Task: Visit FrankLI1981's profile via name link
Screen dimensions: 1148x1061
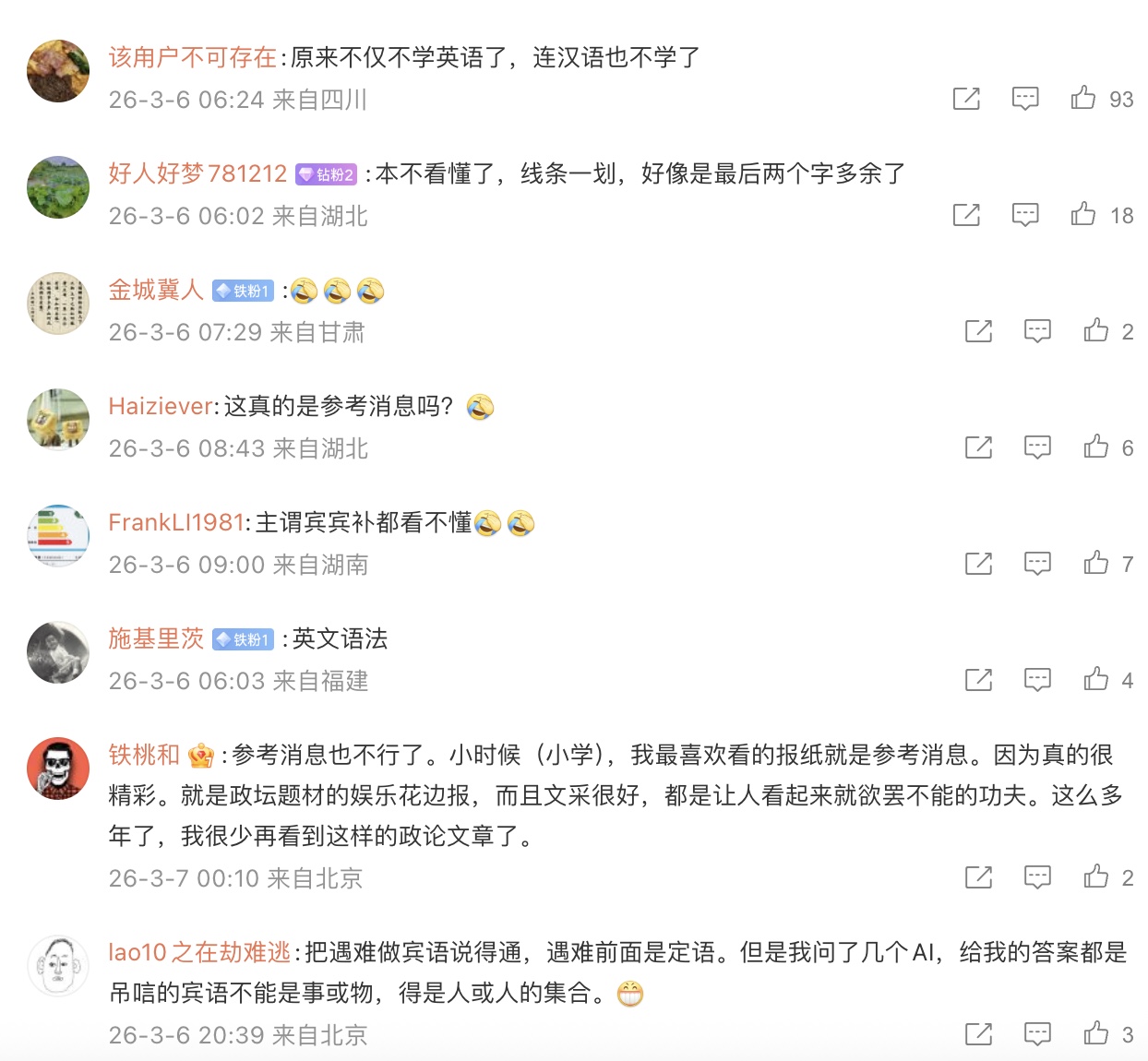Action: coord(176,522)
